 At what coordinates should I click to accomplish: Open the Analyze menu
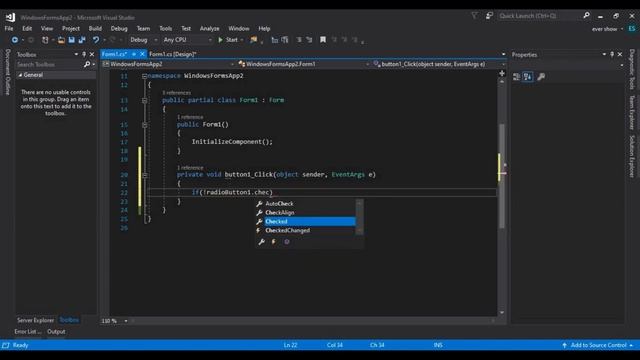point(209,29)
